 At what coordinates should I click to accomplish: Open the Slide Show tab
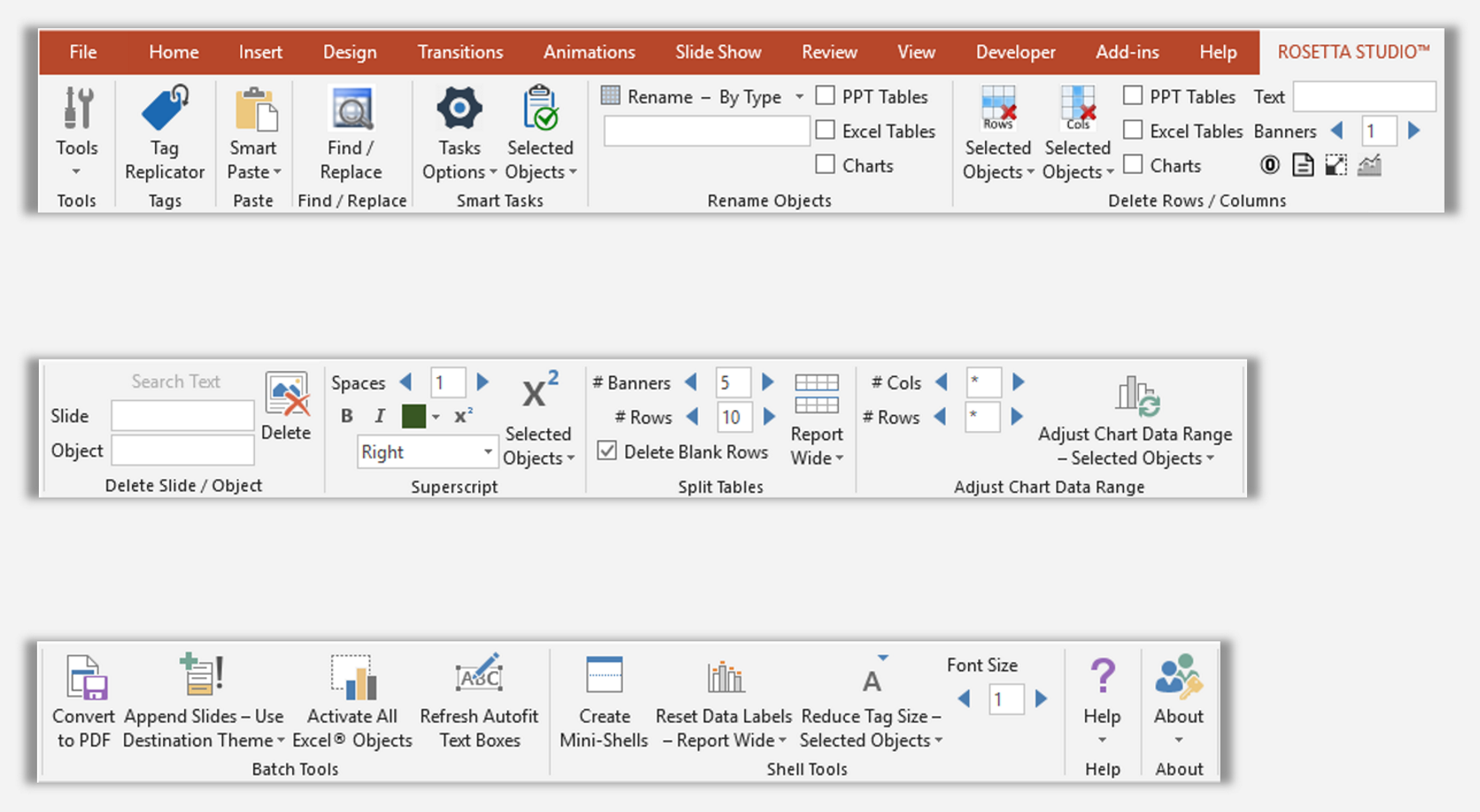point(718,52)
